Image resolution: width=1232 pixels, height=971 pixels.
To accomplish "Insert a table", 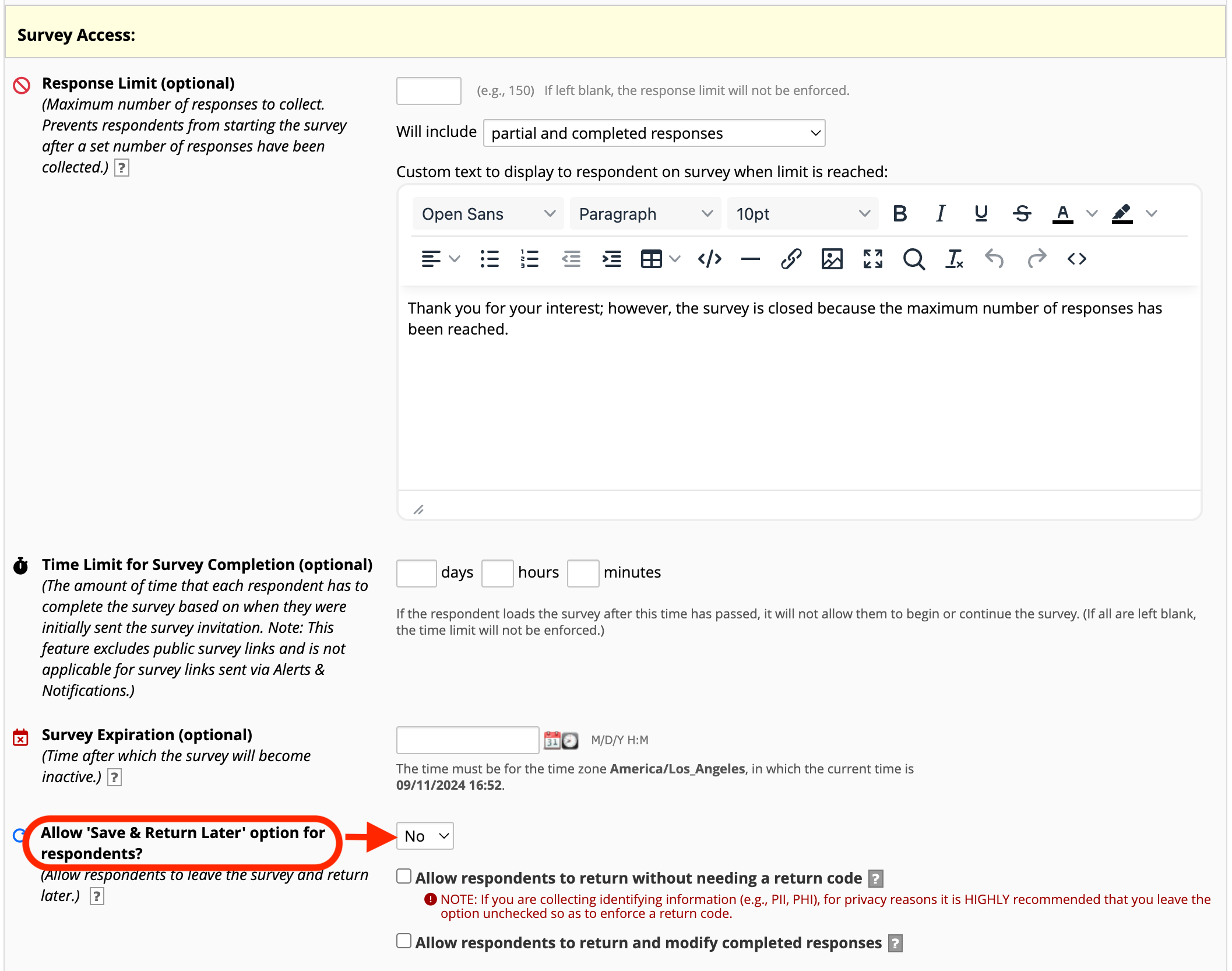I will pos(651,259).
